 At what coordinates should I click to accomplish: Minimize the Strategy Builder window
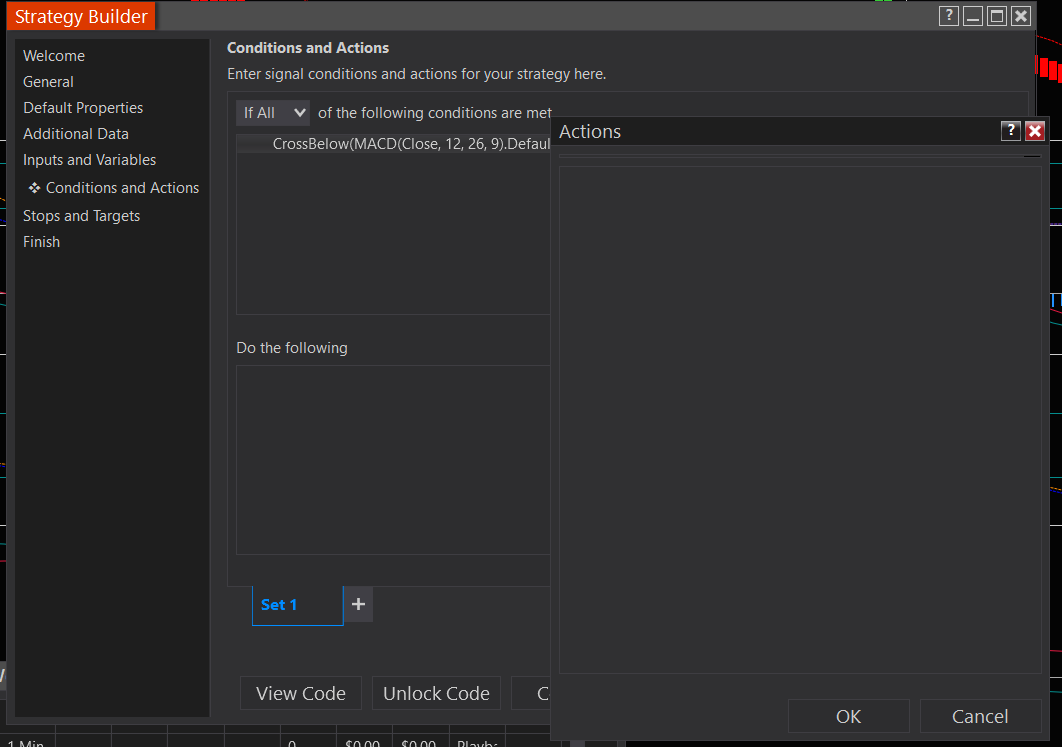click(973, 16)
